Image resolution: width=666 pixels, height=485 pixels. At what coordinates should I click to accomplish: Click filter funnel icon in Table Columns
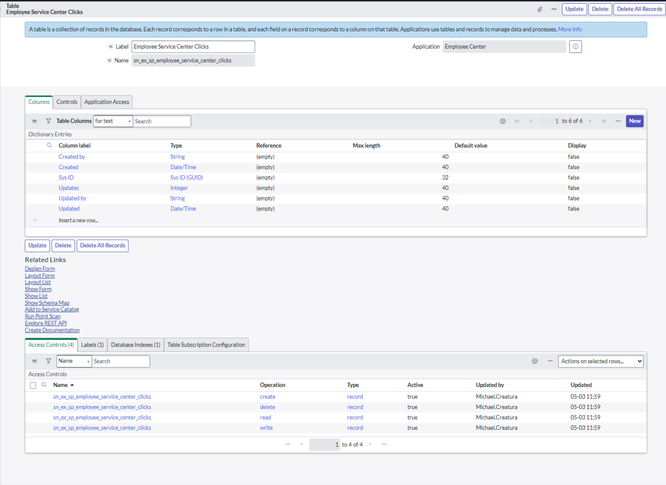tap(48, 121)
